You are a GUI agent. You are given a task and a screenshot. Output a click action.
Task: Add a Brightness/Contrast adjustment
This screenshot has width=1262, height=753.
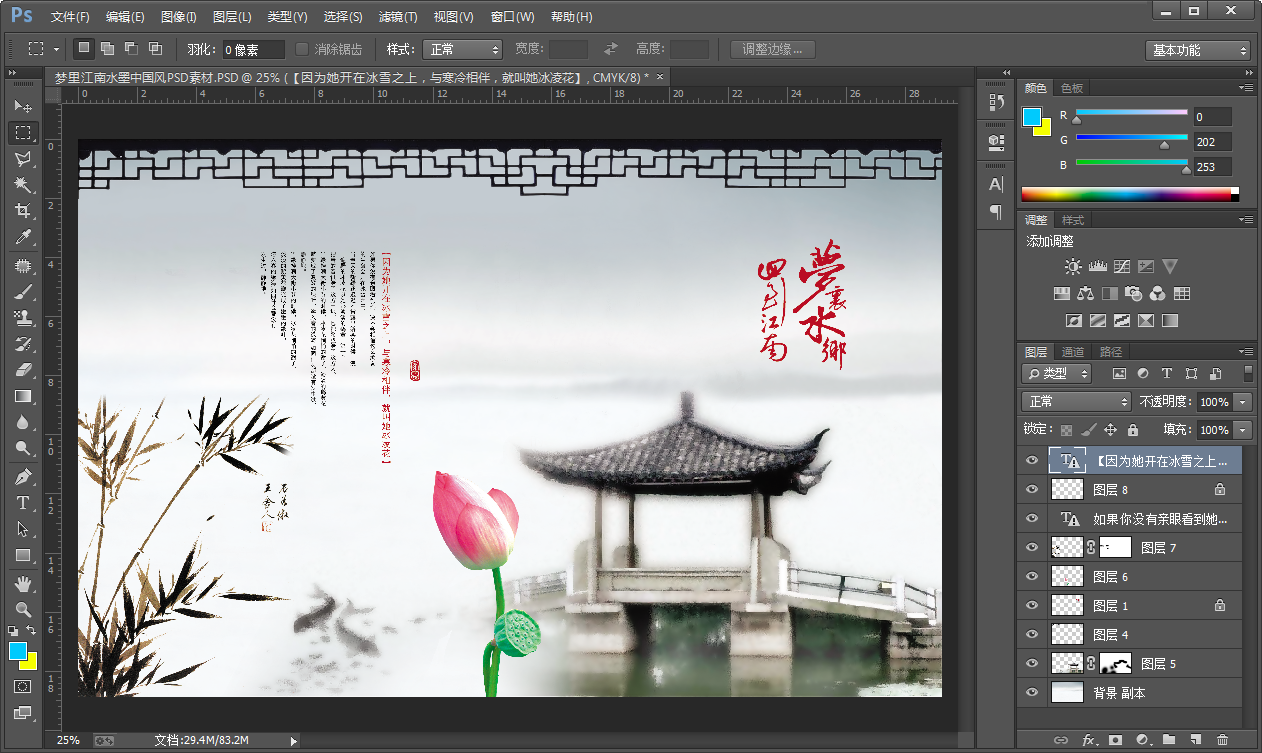[x=1073, y=267]
